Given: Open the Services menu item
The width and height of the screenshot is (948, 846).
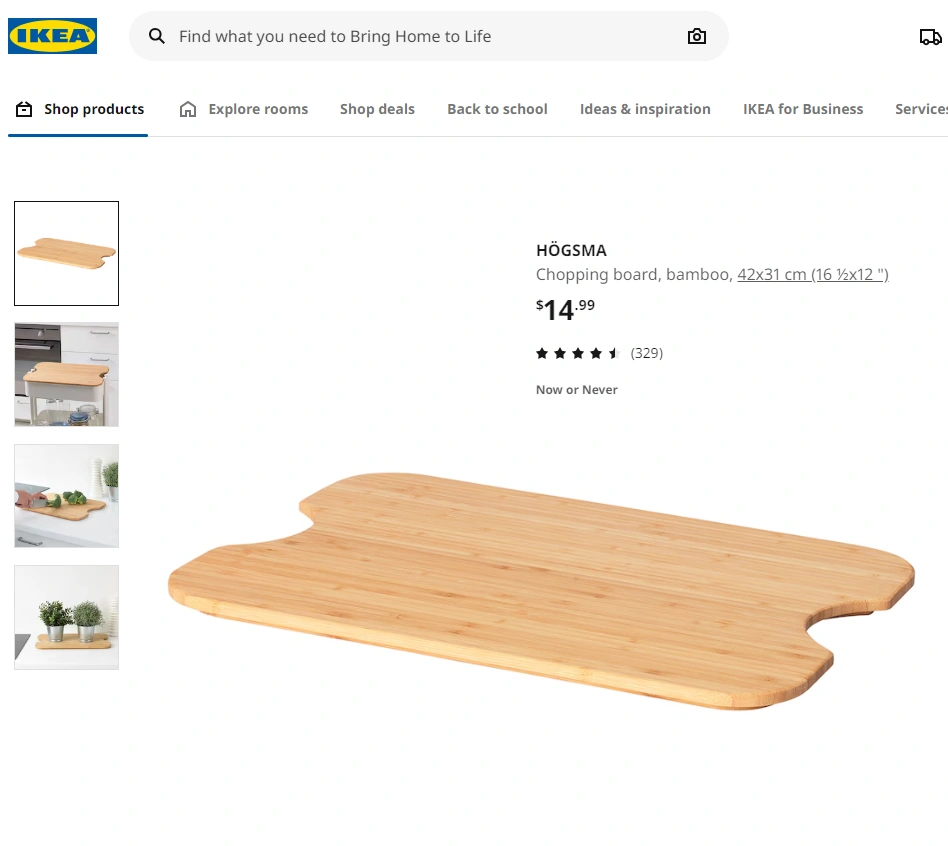Looking at the screenshot, I should point(921,109).
